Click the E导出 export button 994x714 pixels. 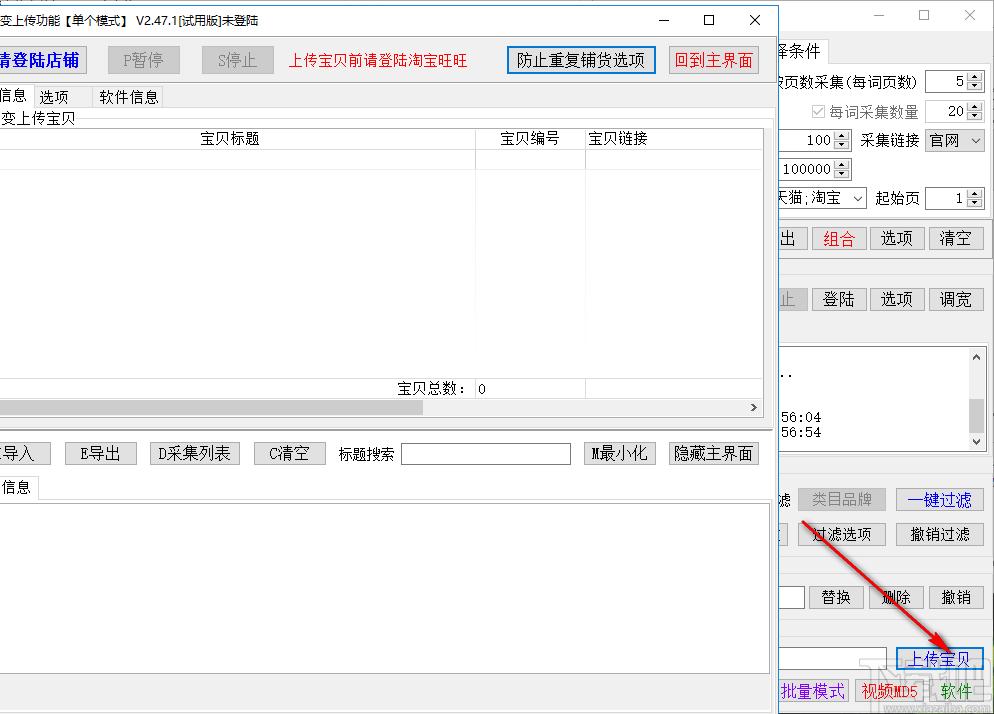click(x=101, y=453)
